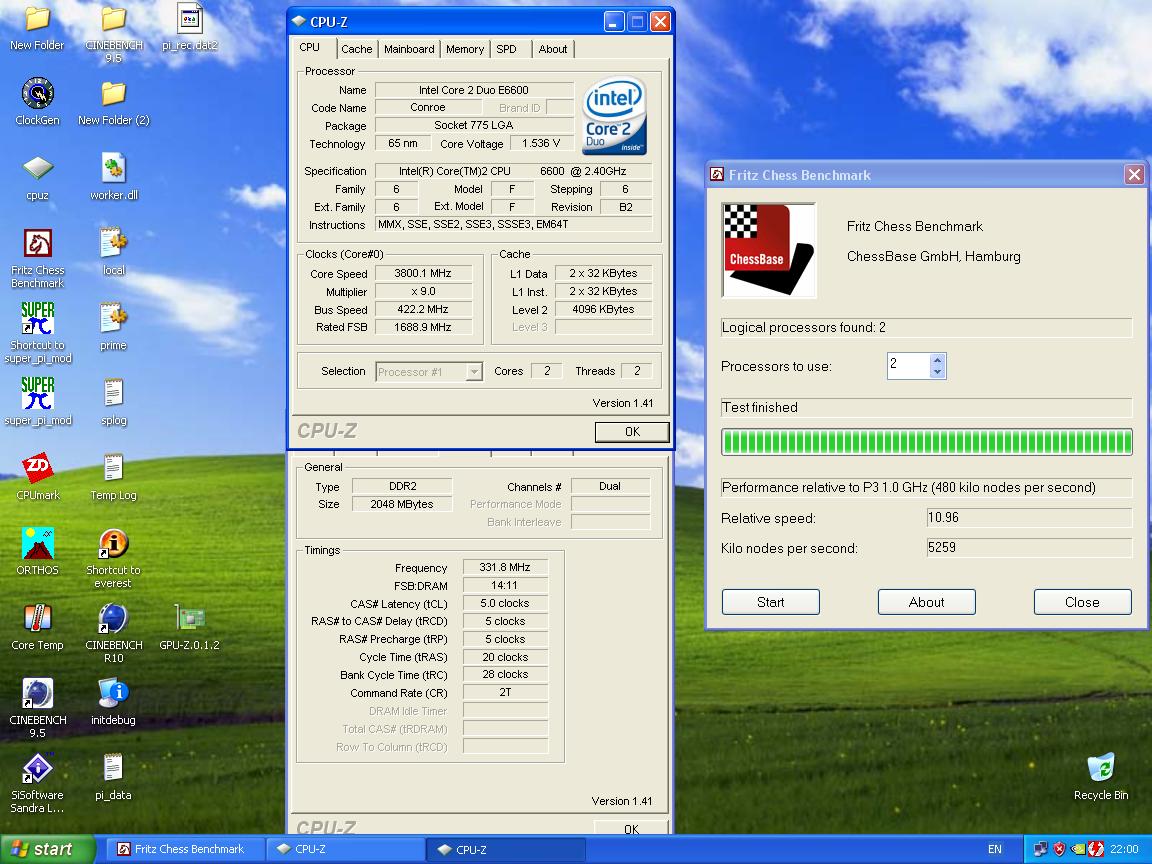Click the Rated FSB value 1688.9 MHz
1152x864 pixels.
(x=423, y=327)
